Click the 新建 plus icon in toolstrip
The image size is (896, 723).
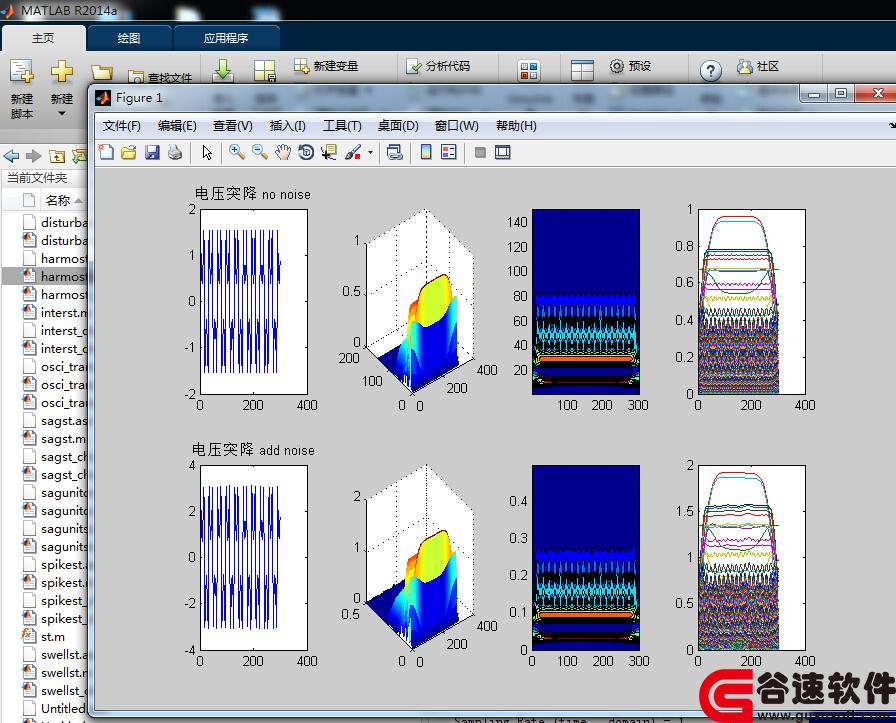(62, 73)
